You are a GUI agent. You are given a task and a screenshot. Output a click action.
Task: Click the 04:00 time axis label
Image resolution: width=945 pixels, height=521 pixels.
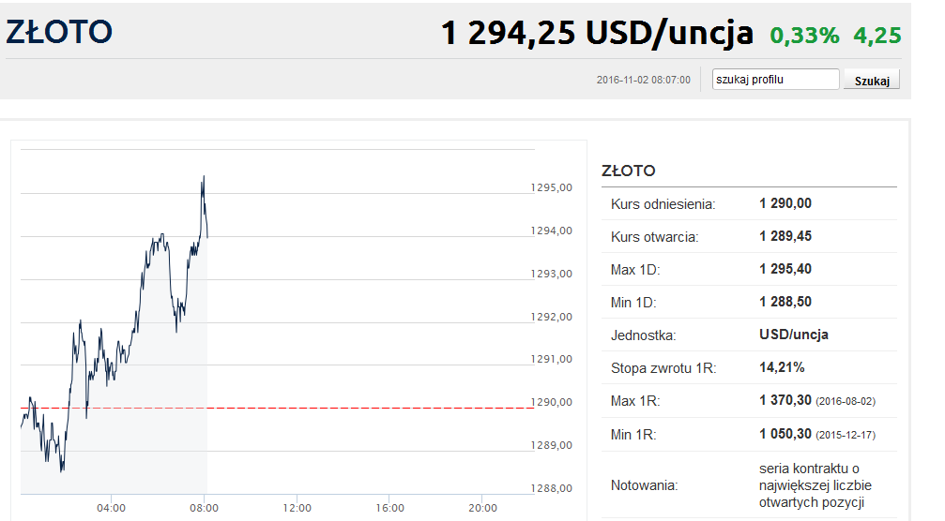pyautogui.click(x=111, y=508)
